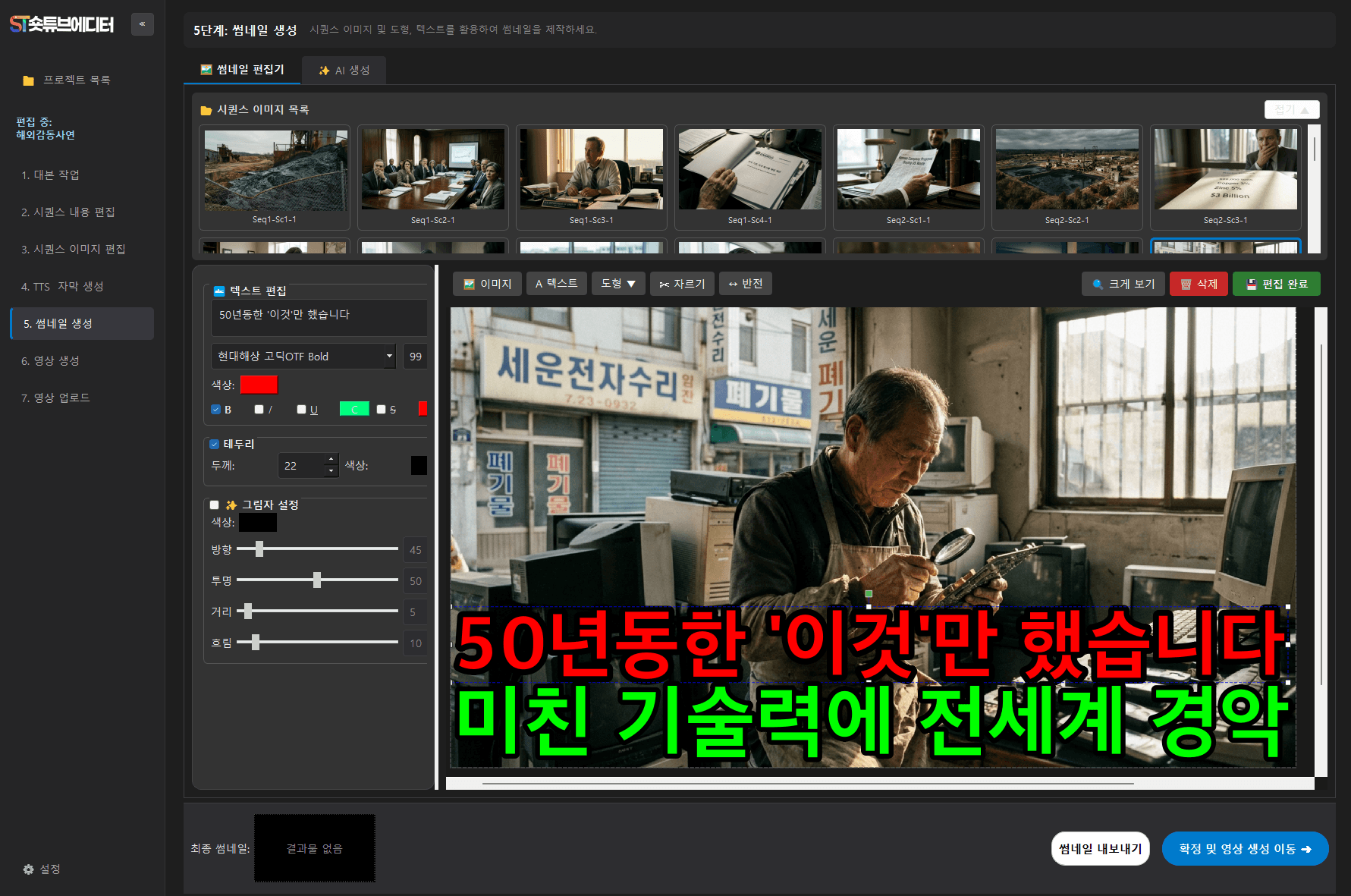Collapse the sequence image list with 접기
Screen dimensions: 1351x896
click(x=1291, y=109)
